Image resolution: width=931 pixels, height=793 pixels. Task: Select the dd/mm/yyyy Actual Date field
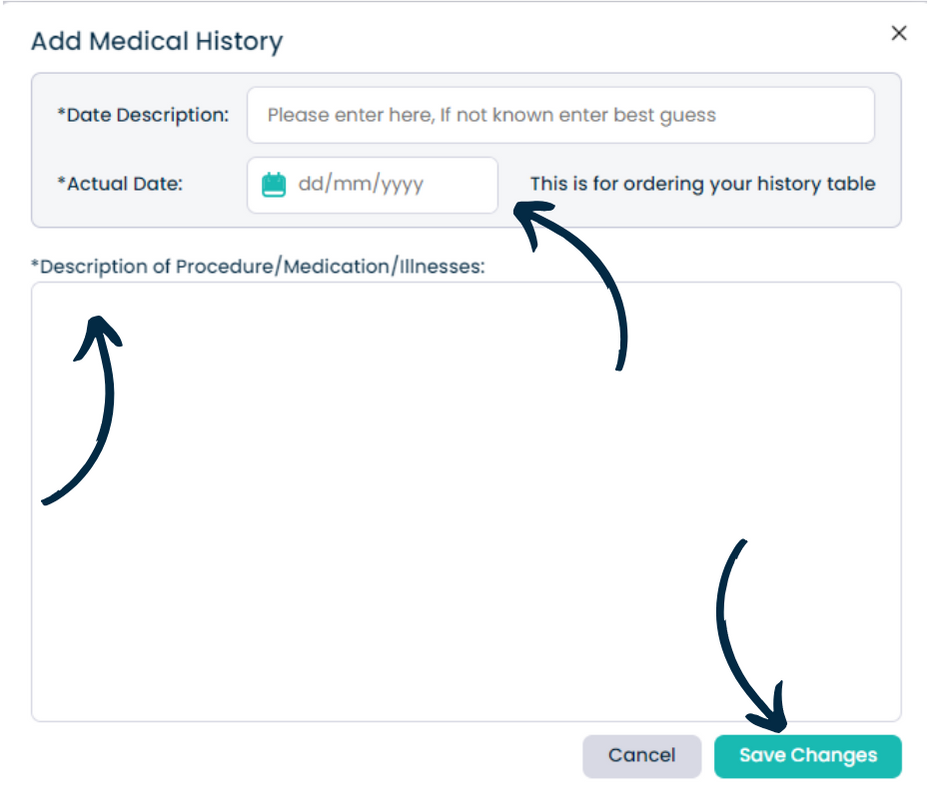[x=372, y=185]
